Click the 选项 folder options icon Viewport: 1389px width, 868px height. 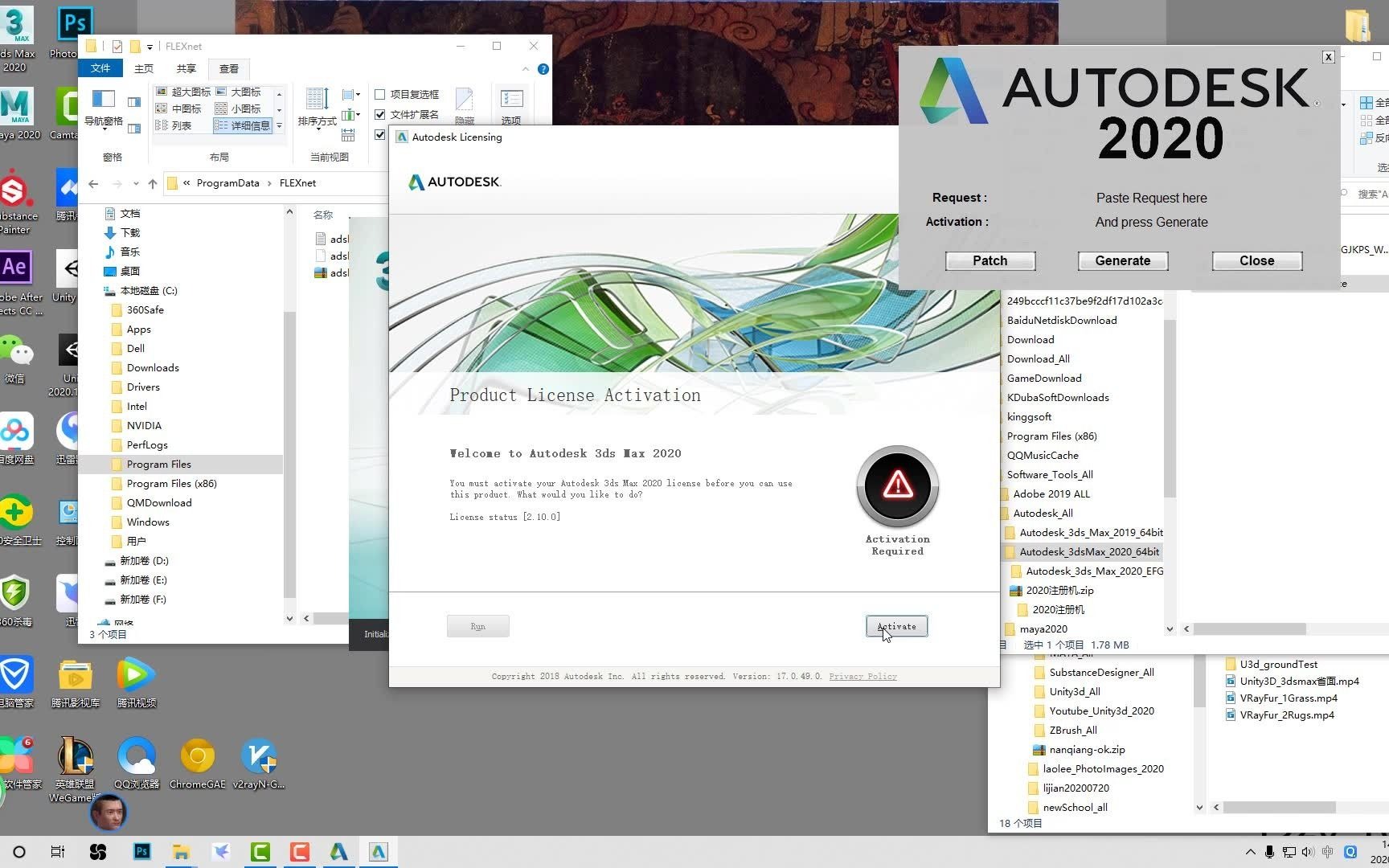pos(511,106)
